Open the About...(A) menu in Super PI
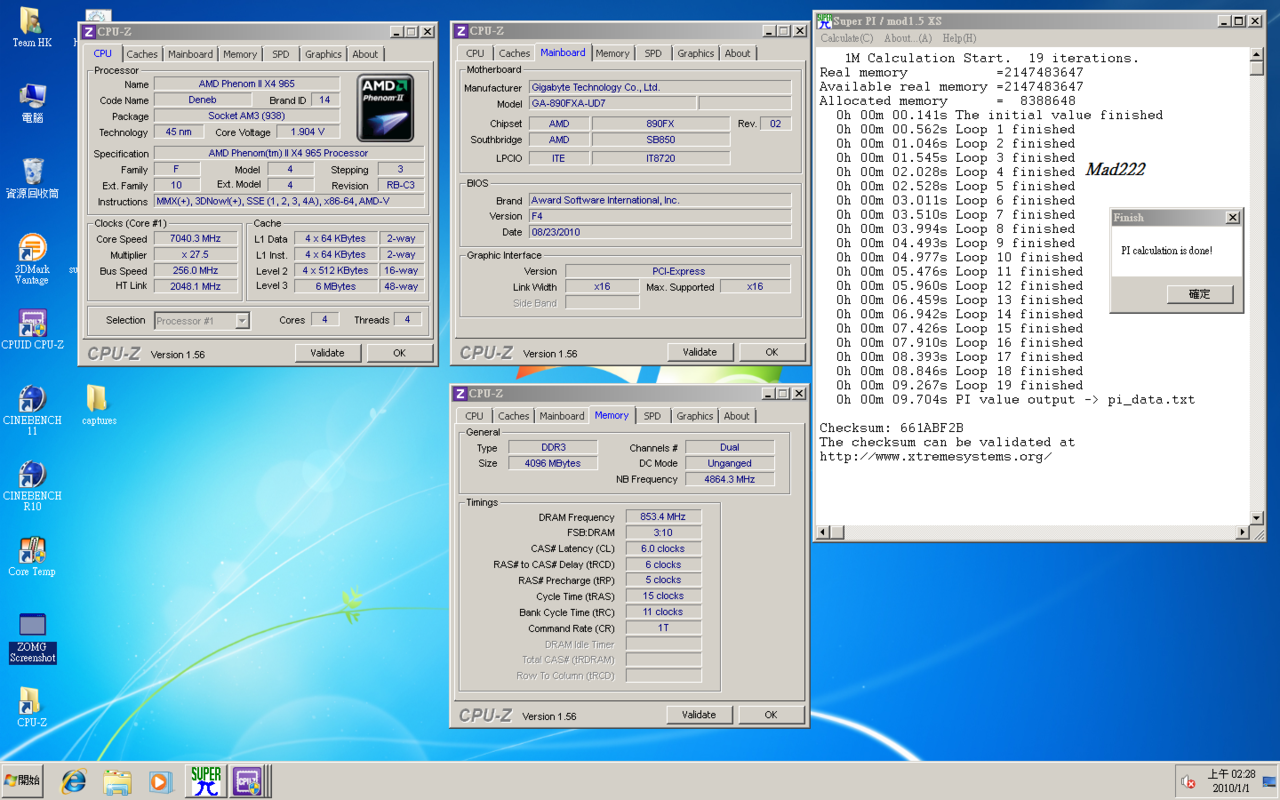Screen dimensions: 1280x800 coord(907,38)
